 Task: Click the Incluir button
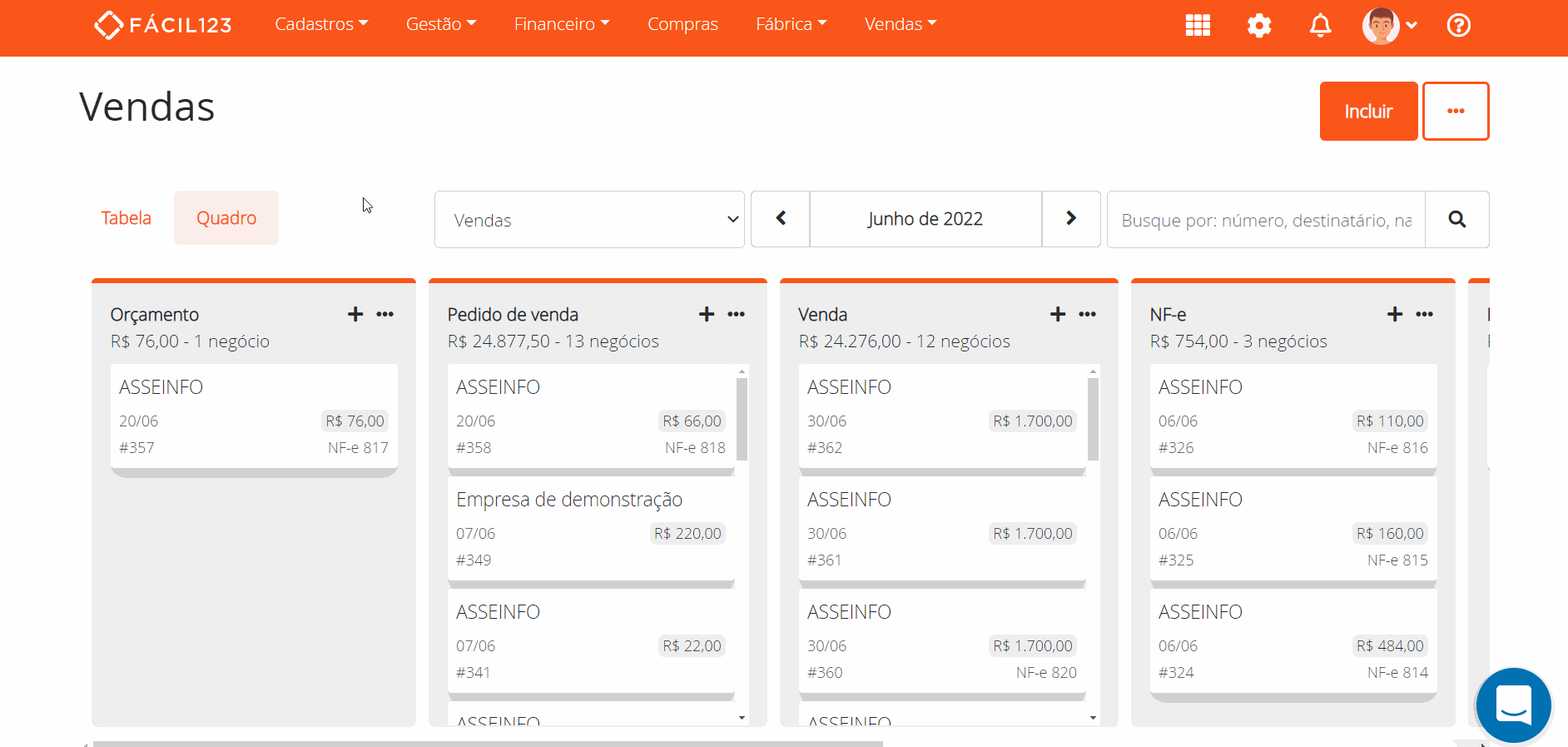click(x=1368, y=112)
